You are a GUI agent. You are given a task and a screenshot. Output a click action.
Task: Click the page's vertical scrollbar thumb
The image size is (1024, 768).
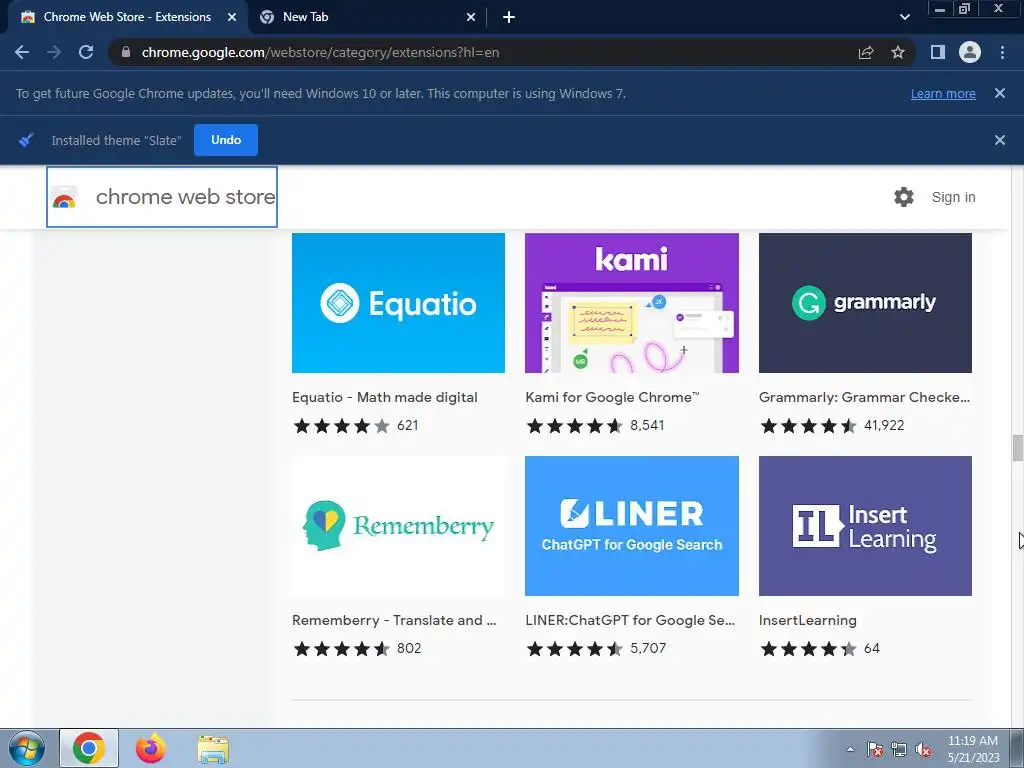tap(1017, 448)
